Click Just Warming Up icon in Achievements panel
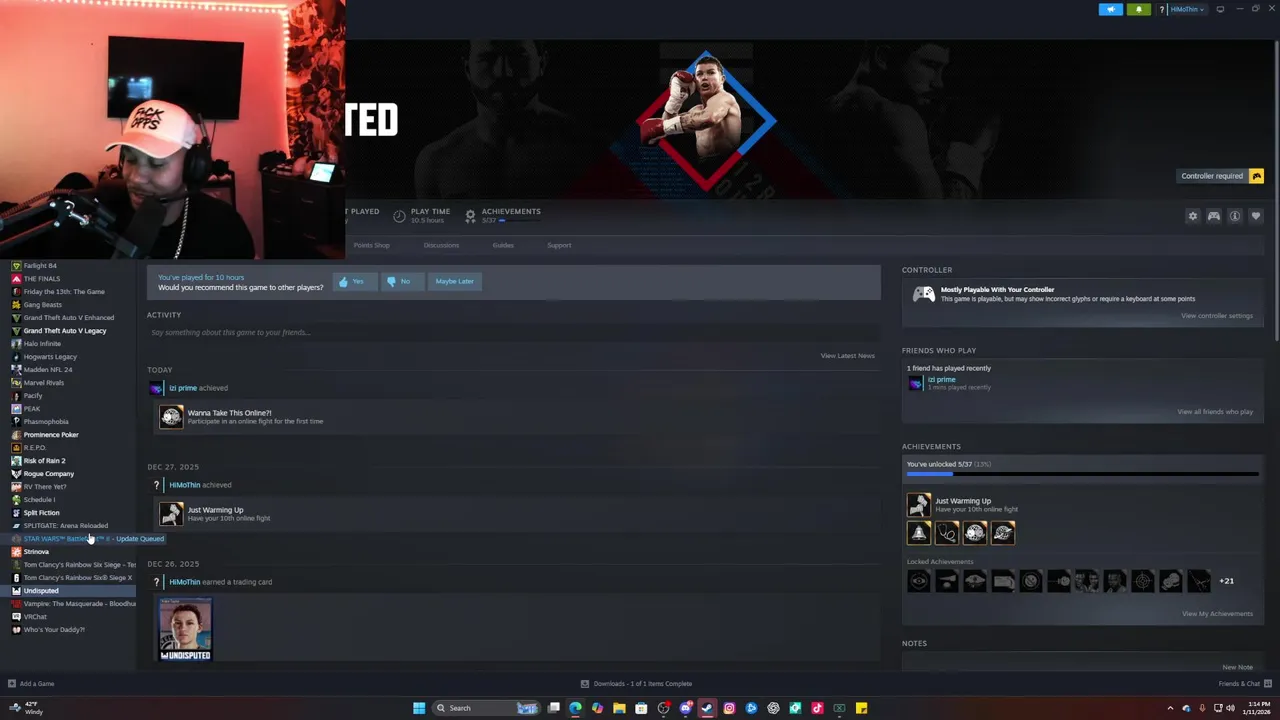 918,505
